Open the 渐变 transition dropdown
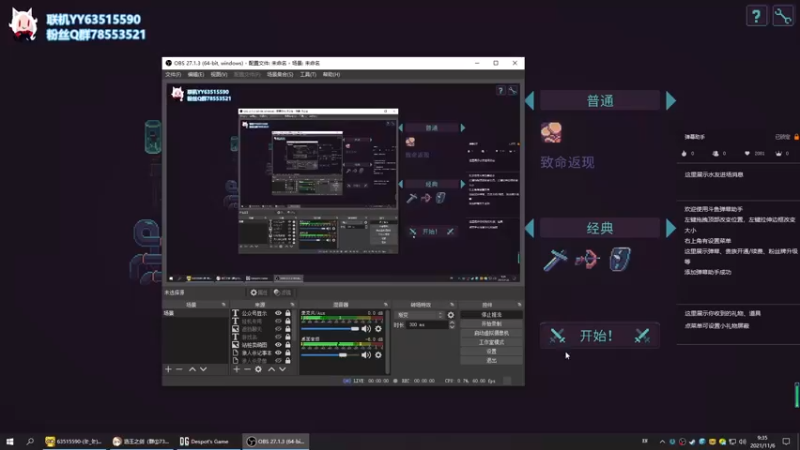The width and height of the screenshot is (800, 450). pos(419,315)
